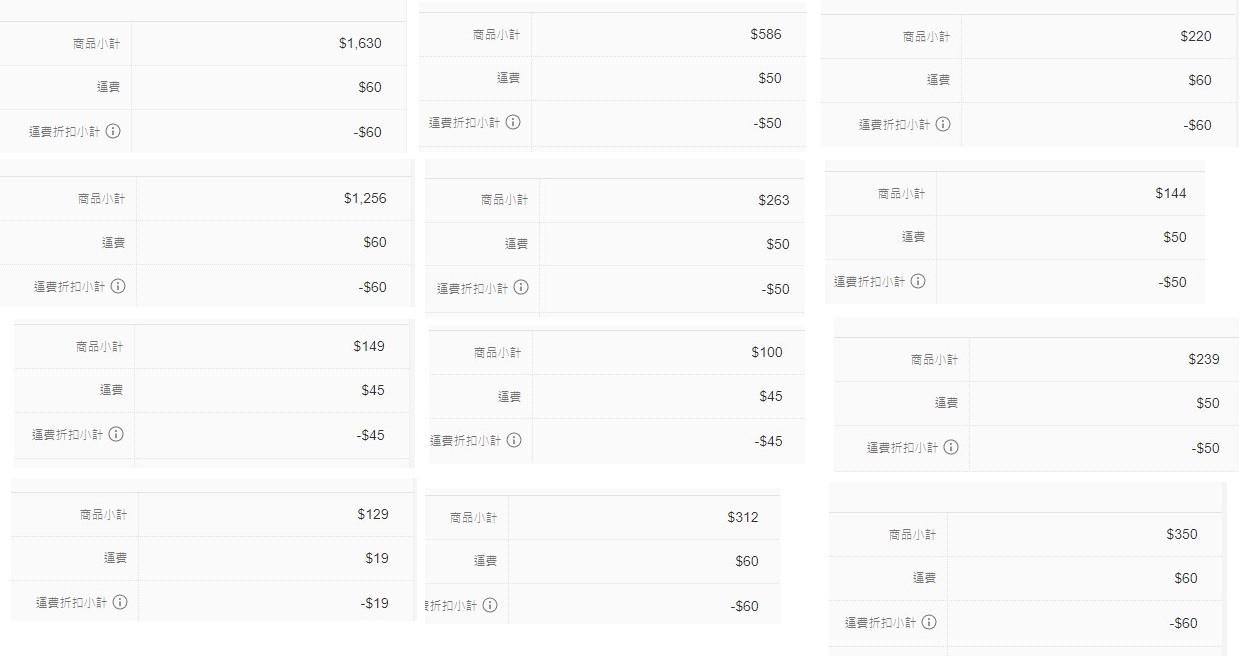Screen dimensions: 1258x670
Task: View shipping discount info for the $100 order
Action: [514, 440]
